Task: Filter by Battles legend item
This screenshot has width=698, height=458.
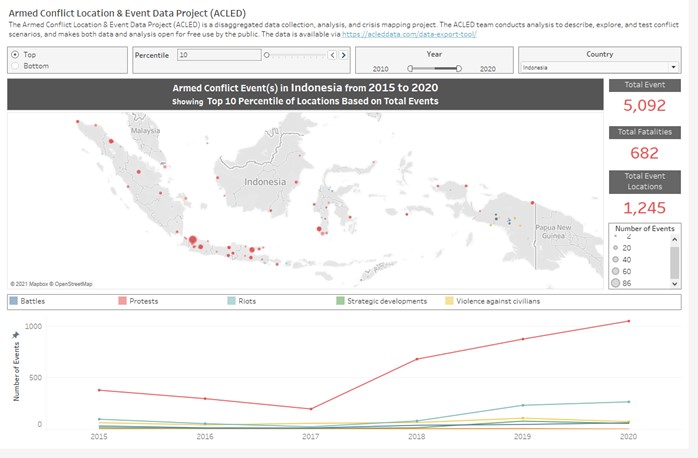Action: (29, 300)
